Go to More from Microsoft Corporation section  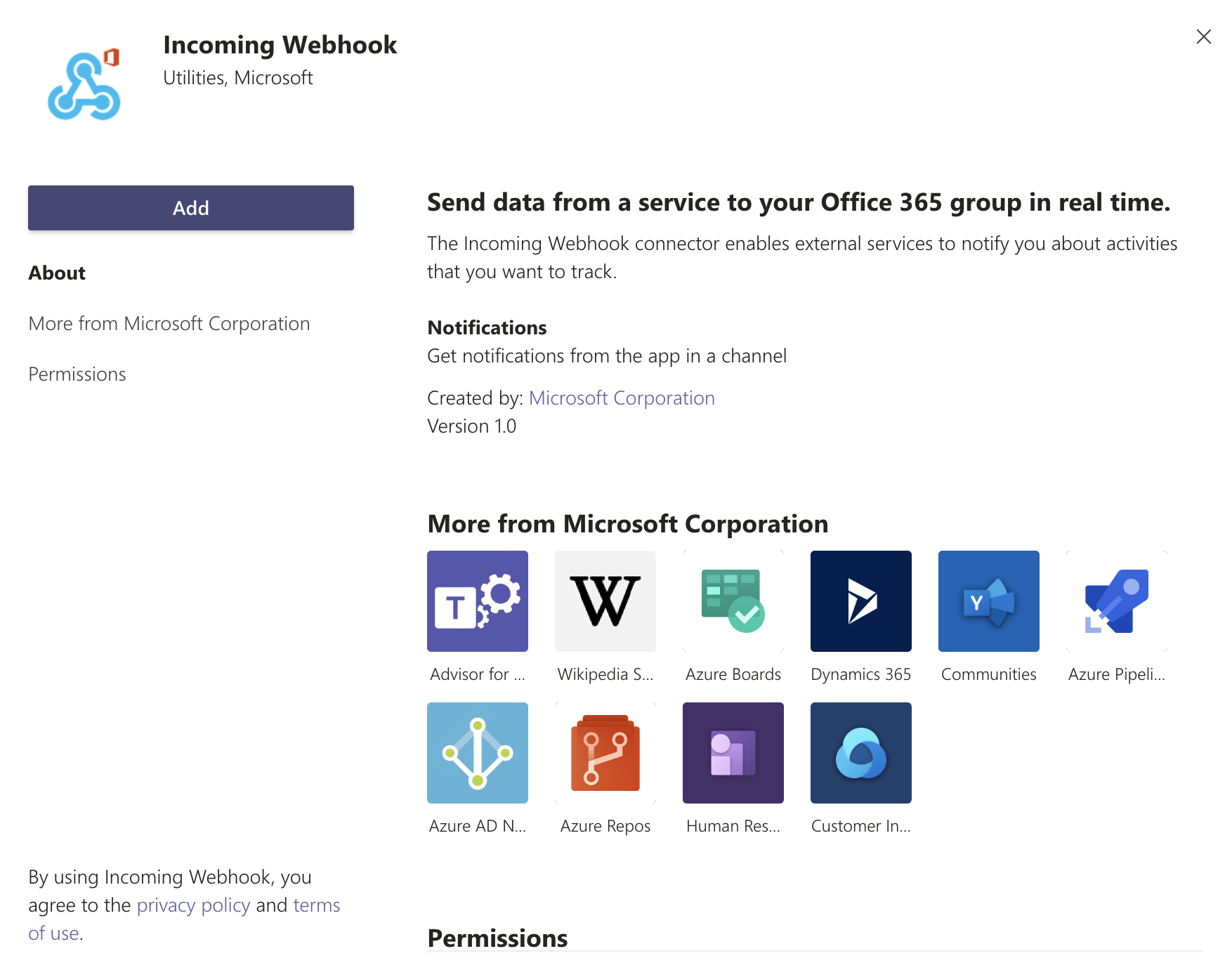pos(169,324)
